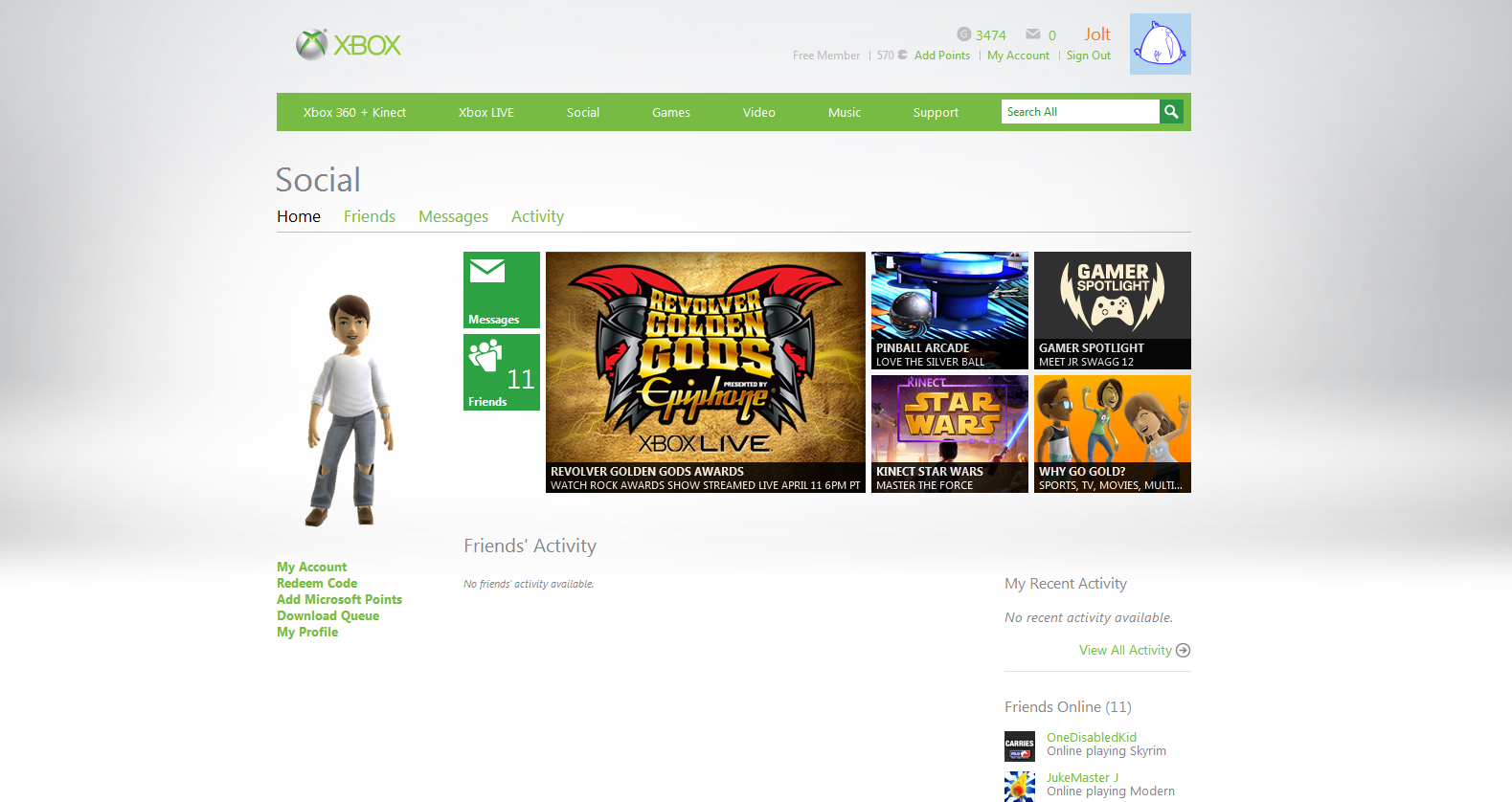
Task: Click the magnifier search button
Action: pyautogui.click(x=1171, y=112)
